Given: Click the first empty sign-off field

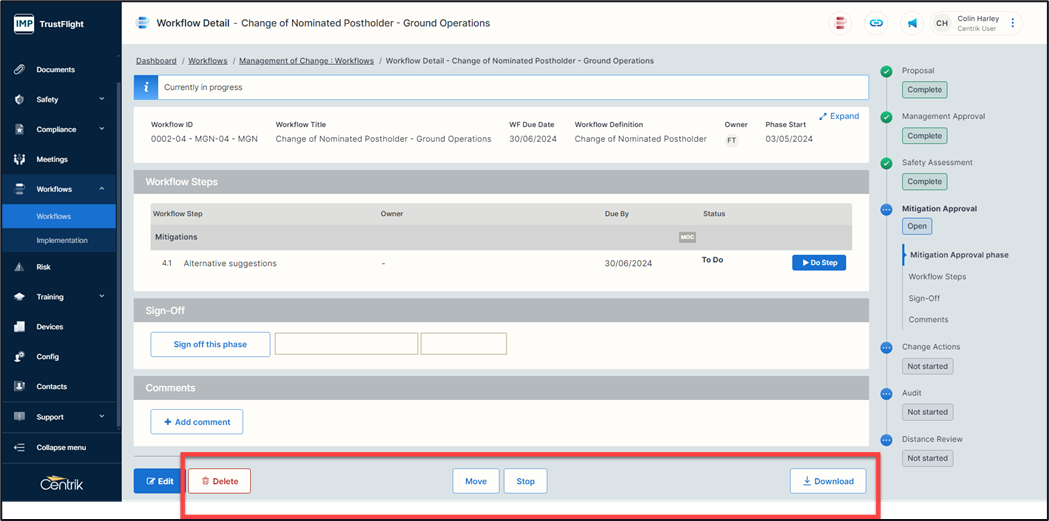Looking at the screenshot, I should 346,344.
